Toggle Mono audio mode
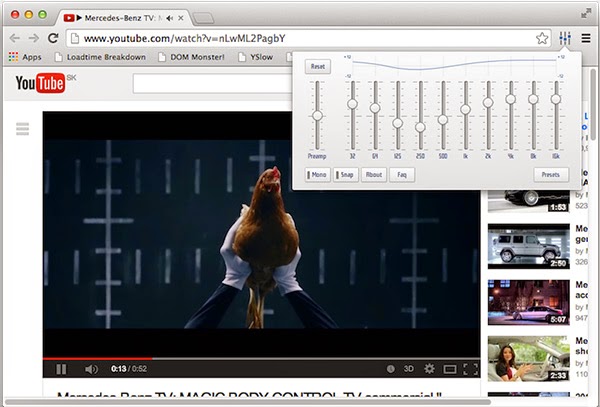The height and width of the screenshot is (407, 600). pyautogui.click(x=318, y=175)
